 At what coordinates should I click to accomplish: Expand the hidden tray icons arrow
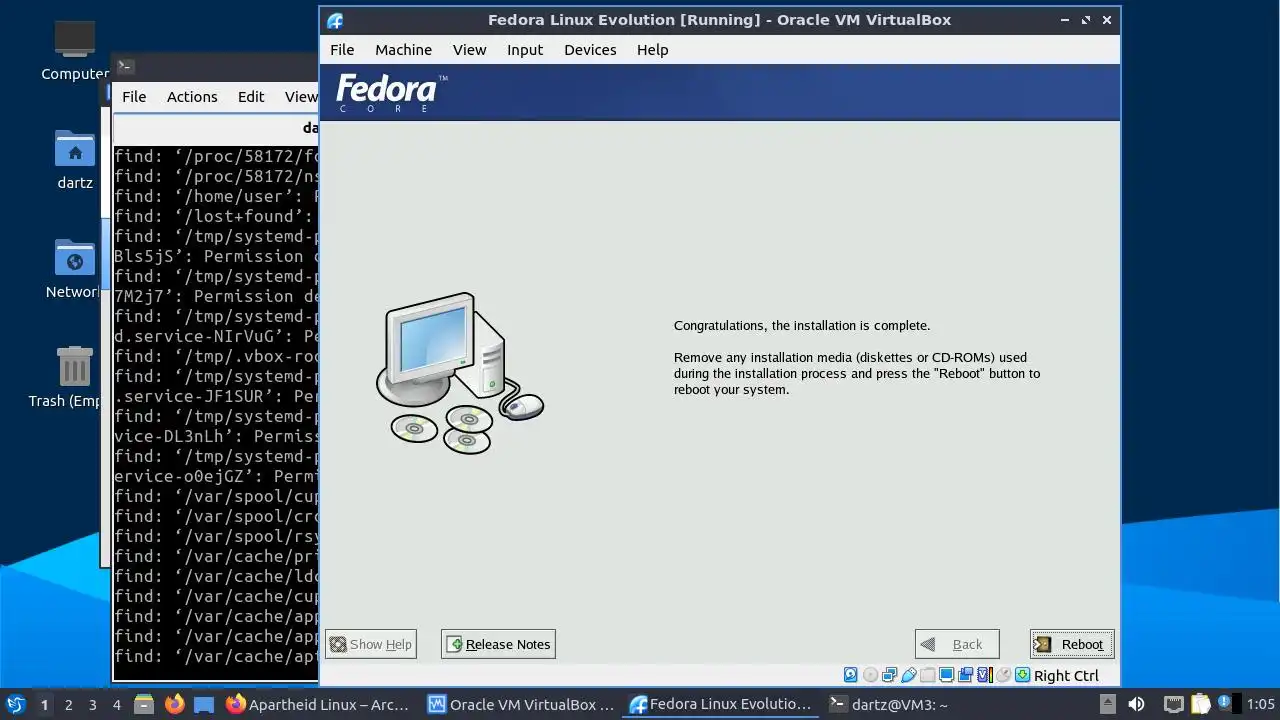coord(1108,704)
